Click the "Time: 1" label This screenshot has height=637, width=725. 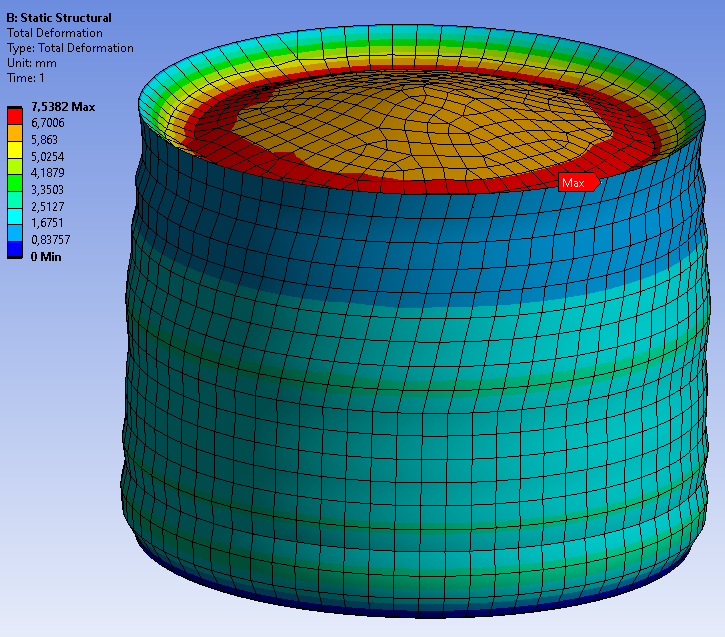[27, 78]
